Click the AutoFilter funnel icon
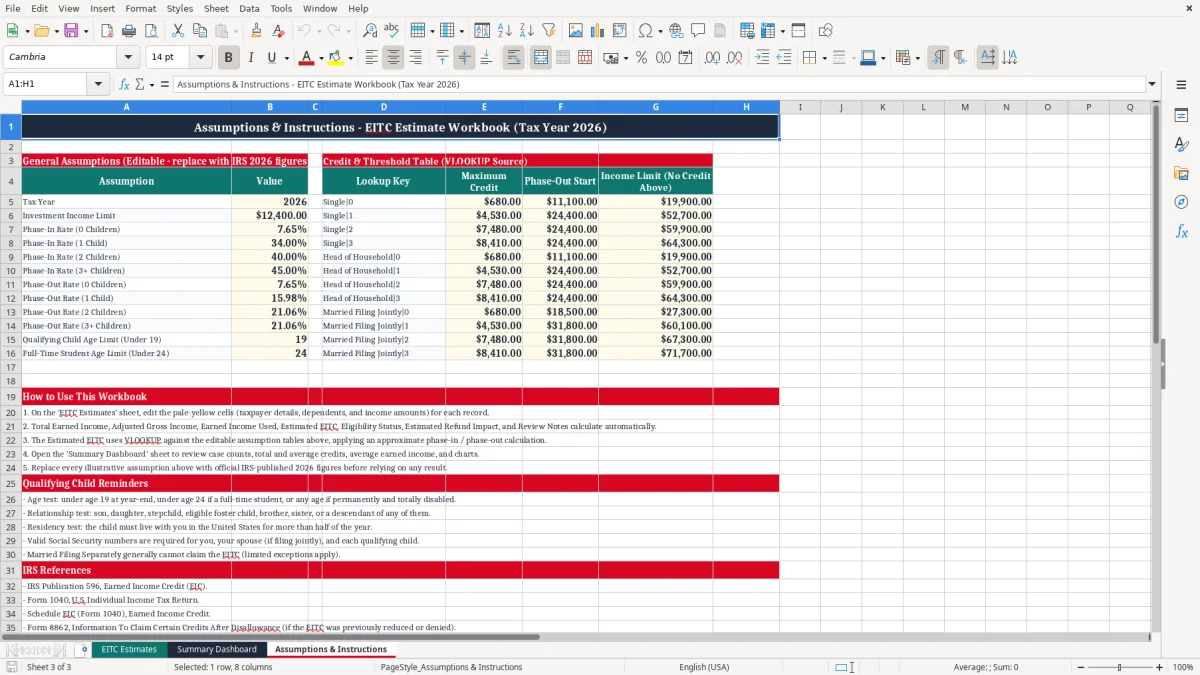 (548, 31)
